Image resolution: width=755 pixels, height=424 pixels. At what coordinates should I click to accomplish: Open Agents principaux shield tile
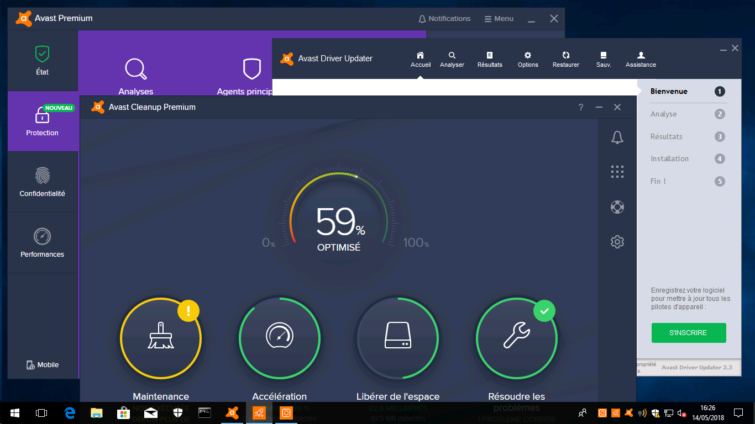[245, 76]
